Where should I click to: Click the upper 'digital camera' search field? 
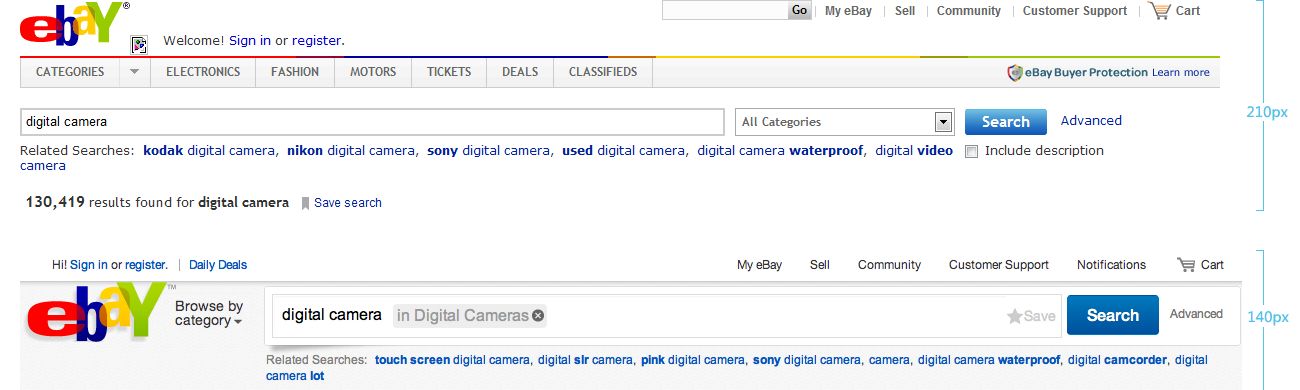click(372, 122)
